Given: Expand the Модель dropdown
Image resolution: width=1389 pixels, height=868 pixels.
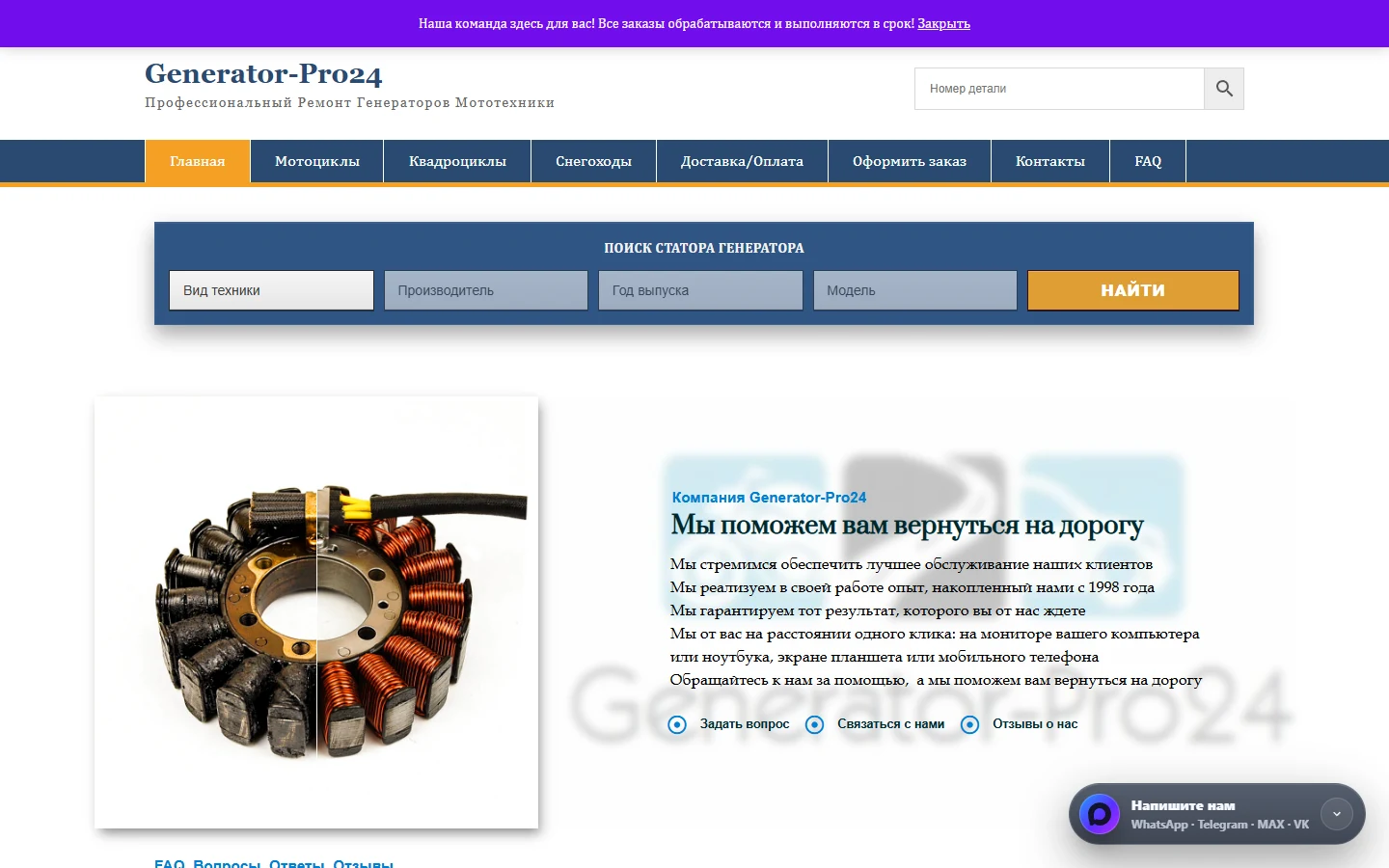Looking at the screenshot, I should [915, 290].
